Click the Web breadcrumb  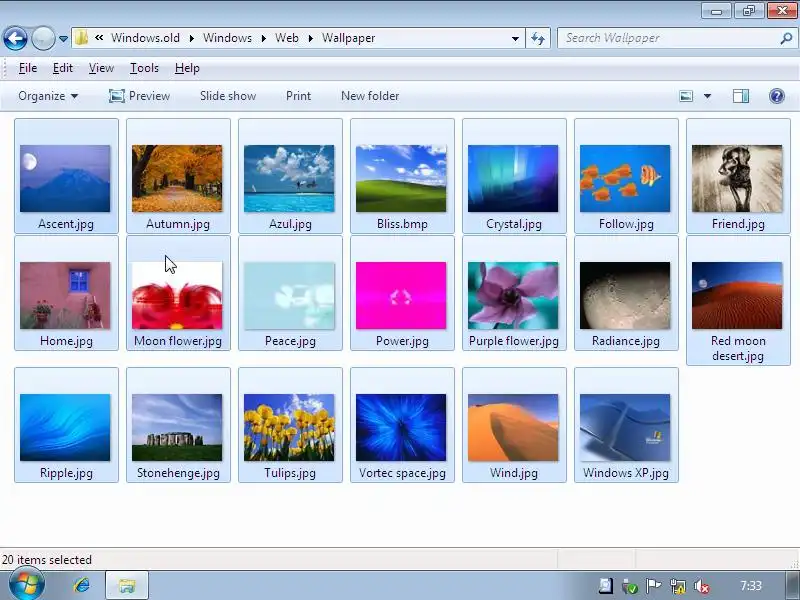287,38
